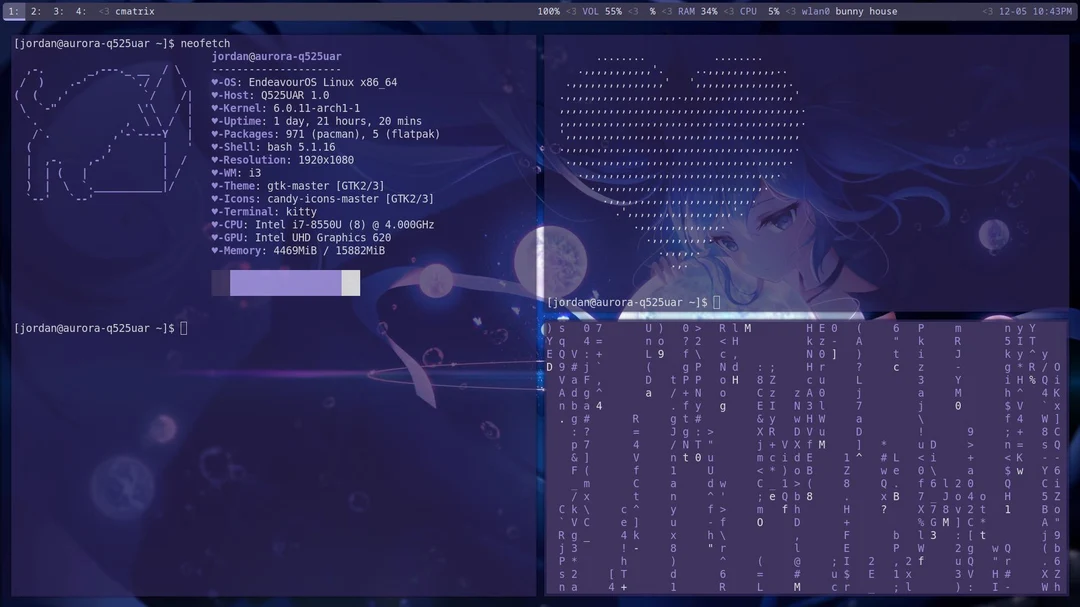Click the heart icon before VOL
Screen dimensions: 1080x607
tap(572, 11)
